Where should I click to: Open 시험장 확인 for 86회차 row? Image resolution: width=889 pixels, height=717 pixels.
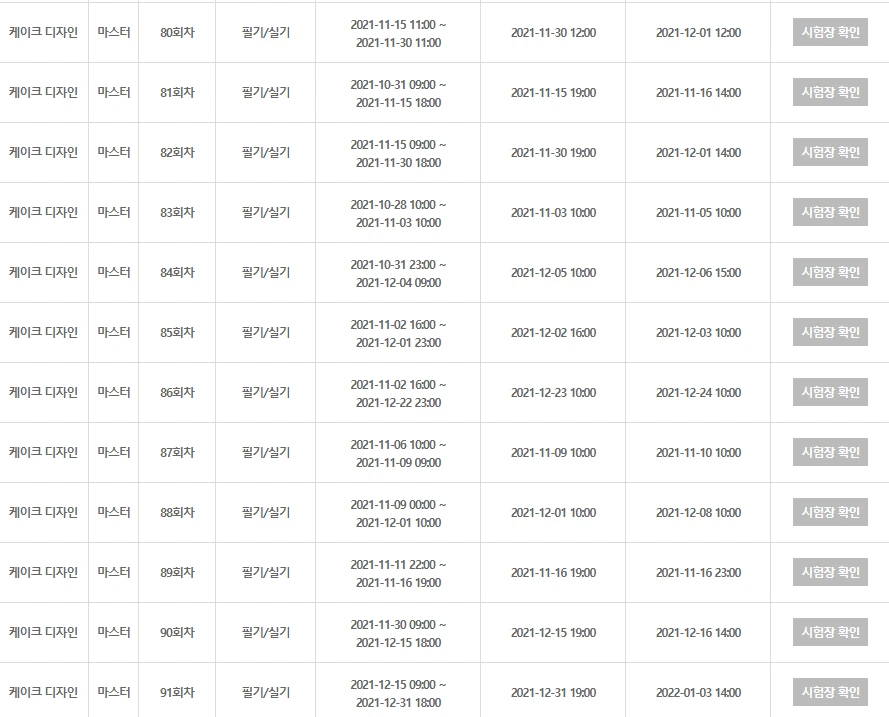[830, 392]
